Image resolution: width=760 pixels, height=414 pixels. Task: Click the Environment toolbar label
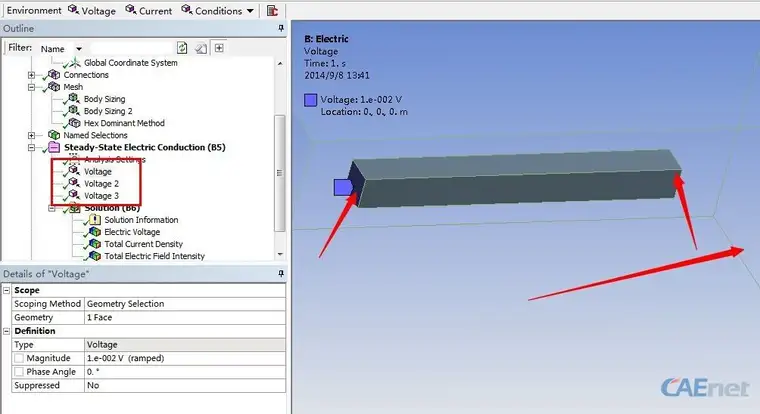point(34,10)
